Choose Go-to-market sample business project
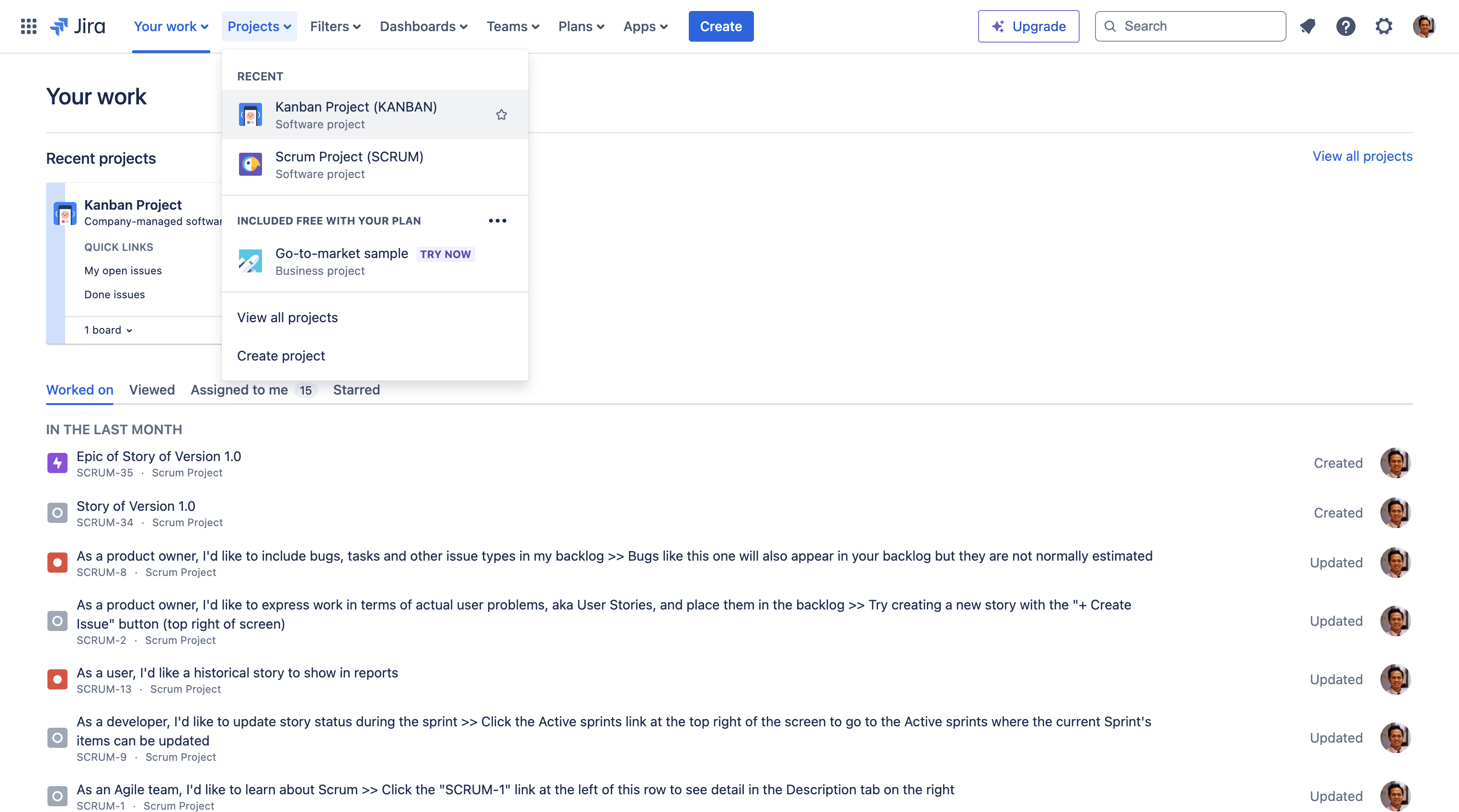This screenshot has height=812, width=1459. click(375, 261)
